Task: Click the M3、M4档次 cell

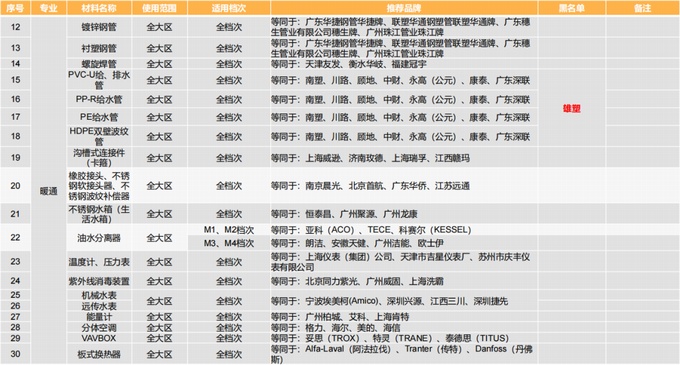Action: point(229,243)
